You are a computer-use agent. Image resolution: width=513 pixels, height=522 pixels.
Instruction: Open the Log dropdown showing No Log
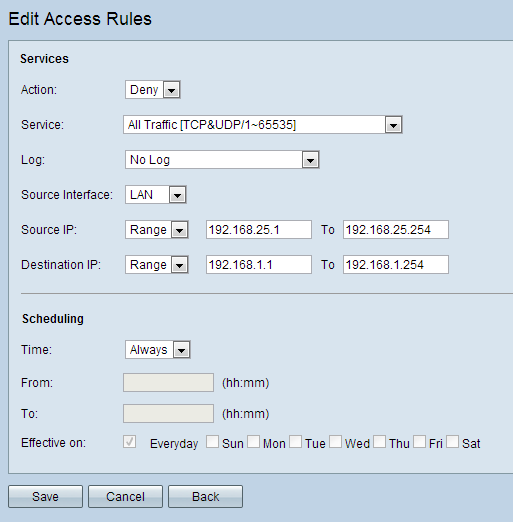coord(222,160)
